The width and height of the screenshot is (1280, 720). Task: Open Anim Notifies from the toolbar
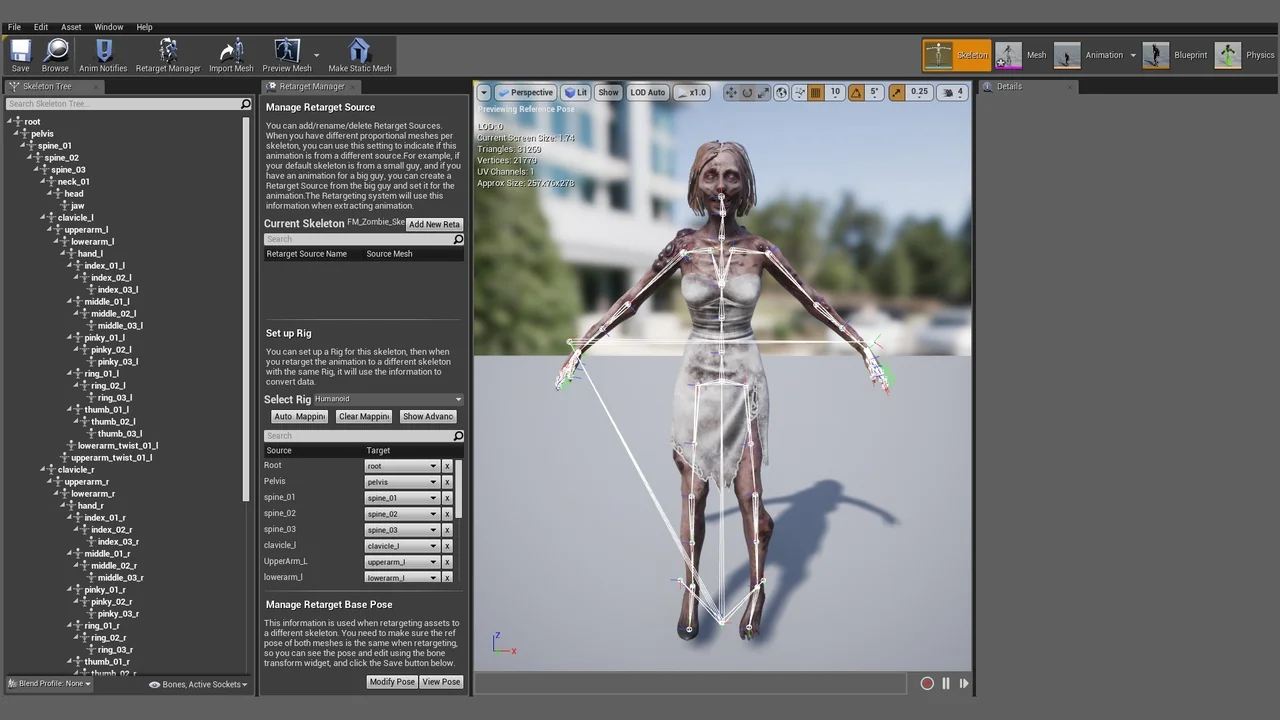(x=103, y=55)
